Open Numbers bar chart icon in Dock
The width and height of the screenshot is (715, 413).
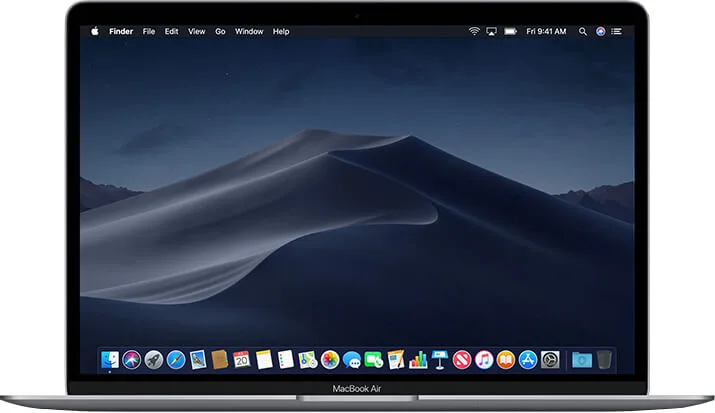[418, 360]
